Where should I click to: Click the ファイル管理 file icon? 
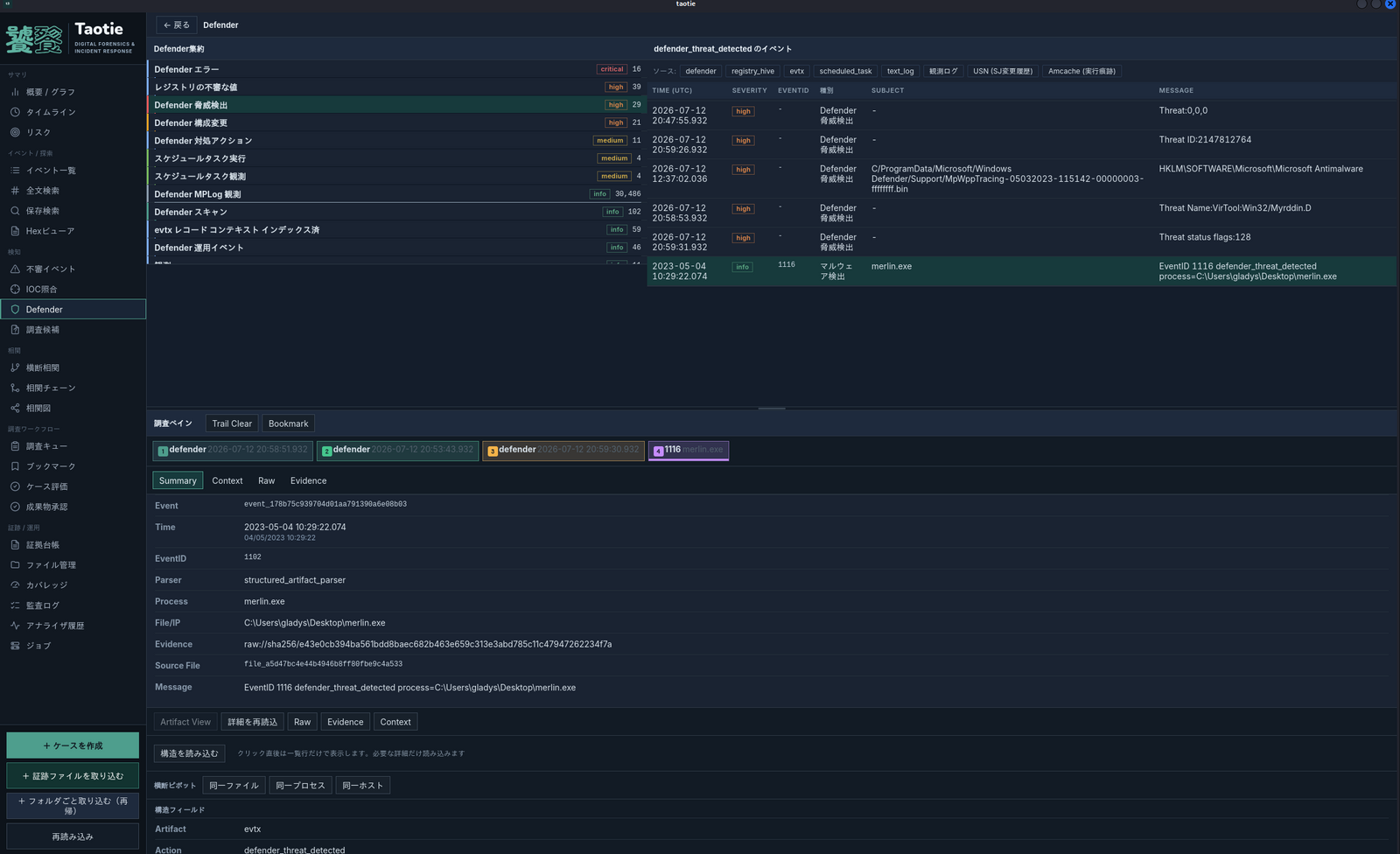[x=15, y=565]
